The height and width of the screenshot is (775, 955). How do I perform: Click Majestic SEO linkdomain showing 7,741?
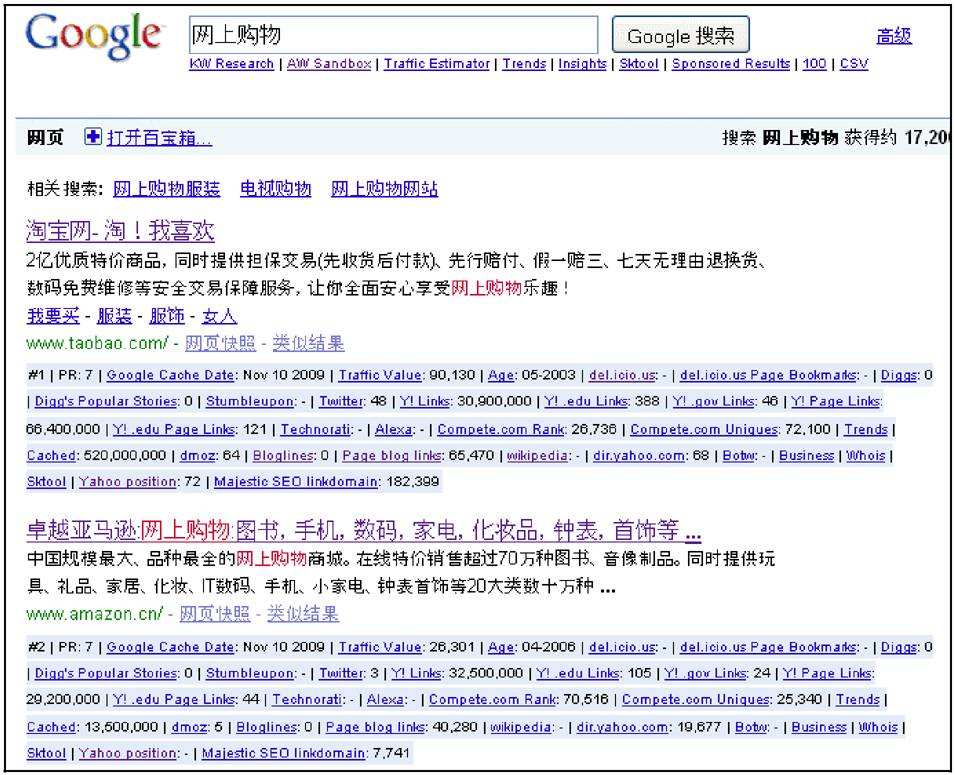click(x=283, y=753)
